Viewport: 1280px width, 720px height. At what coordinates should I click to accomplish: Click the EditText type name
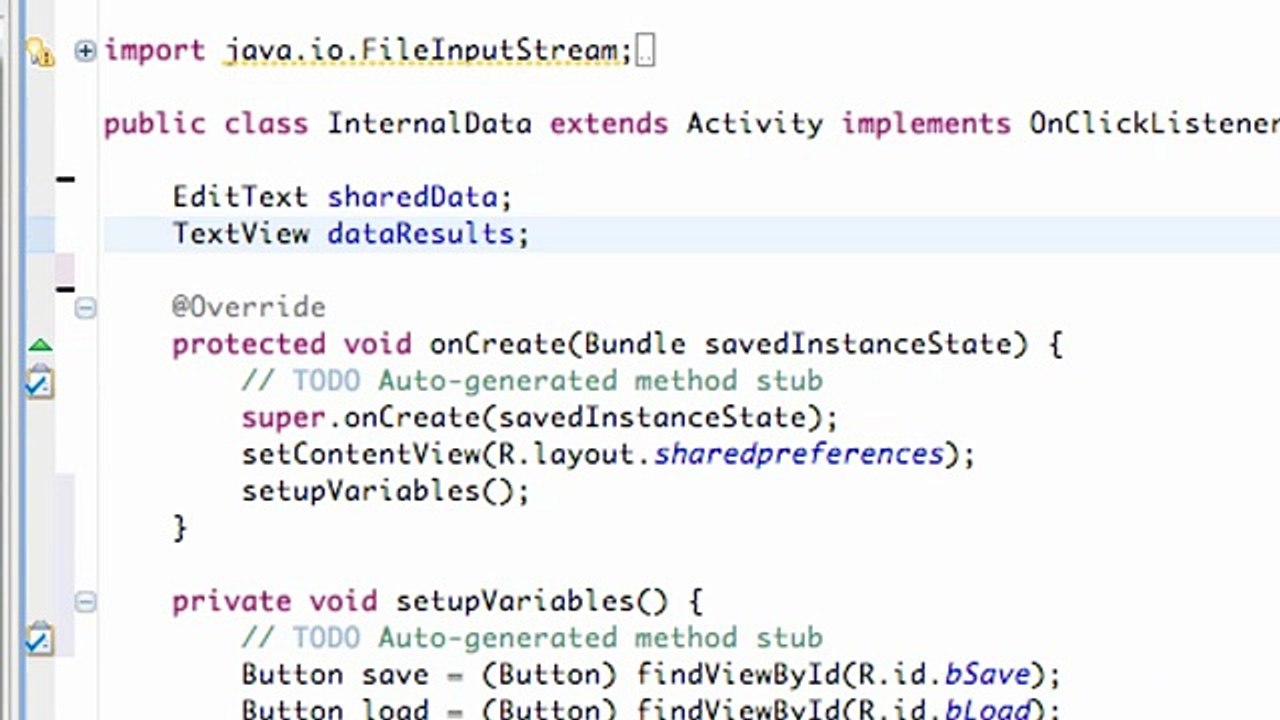pos(240,197)
